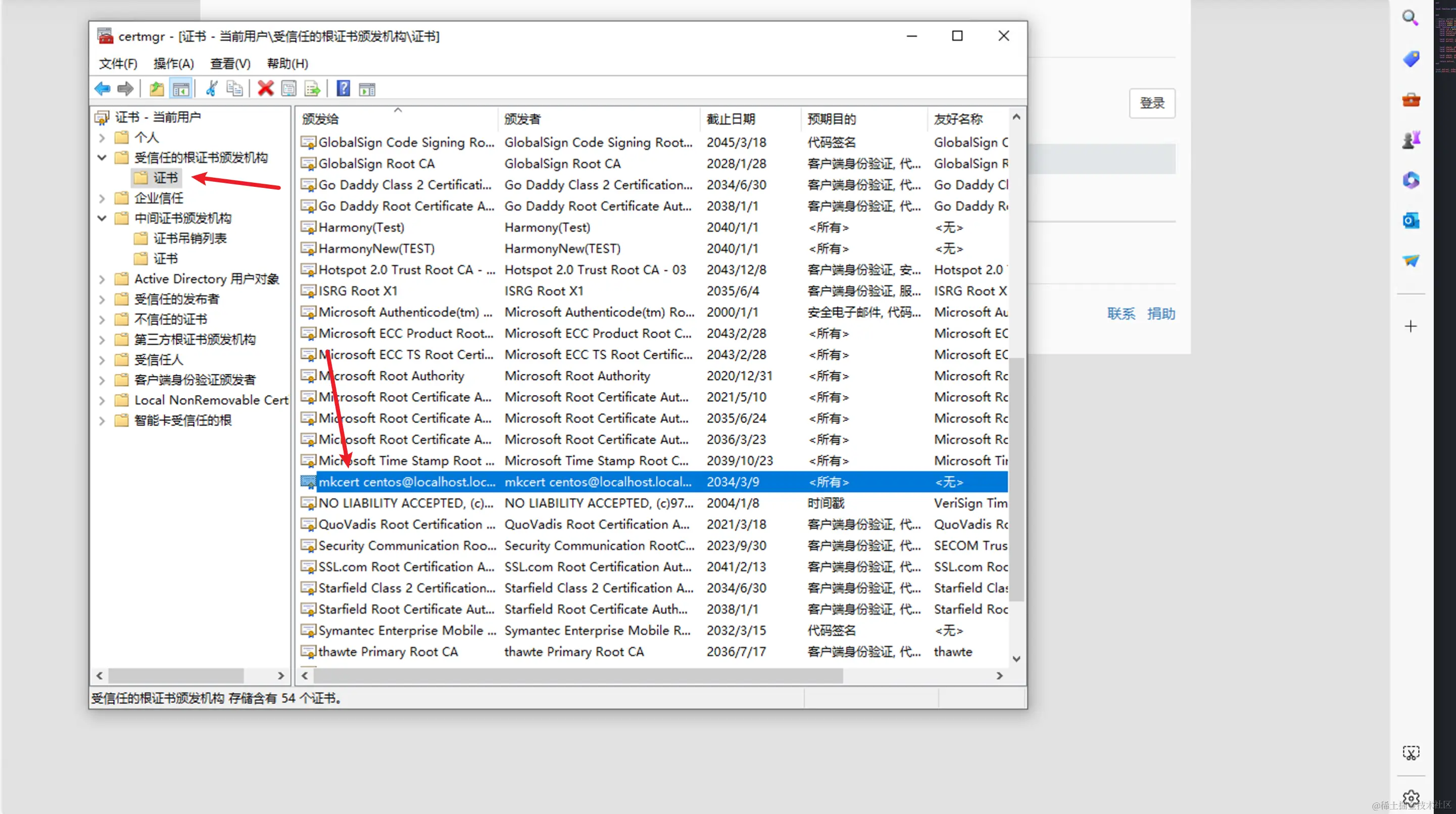
Task: Click the 捐助 link in the background page
Action: [x=1161, y=314]
